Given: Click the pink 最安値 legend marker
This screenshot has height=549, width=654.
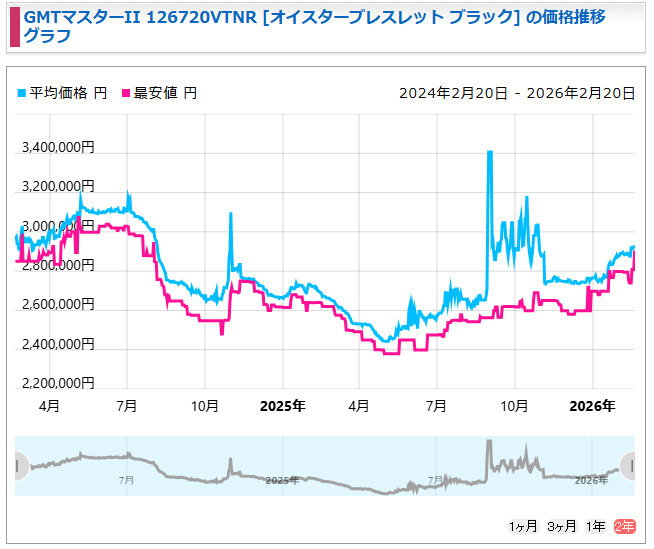Looking at the screenshot, I should [x=127, y=94].
